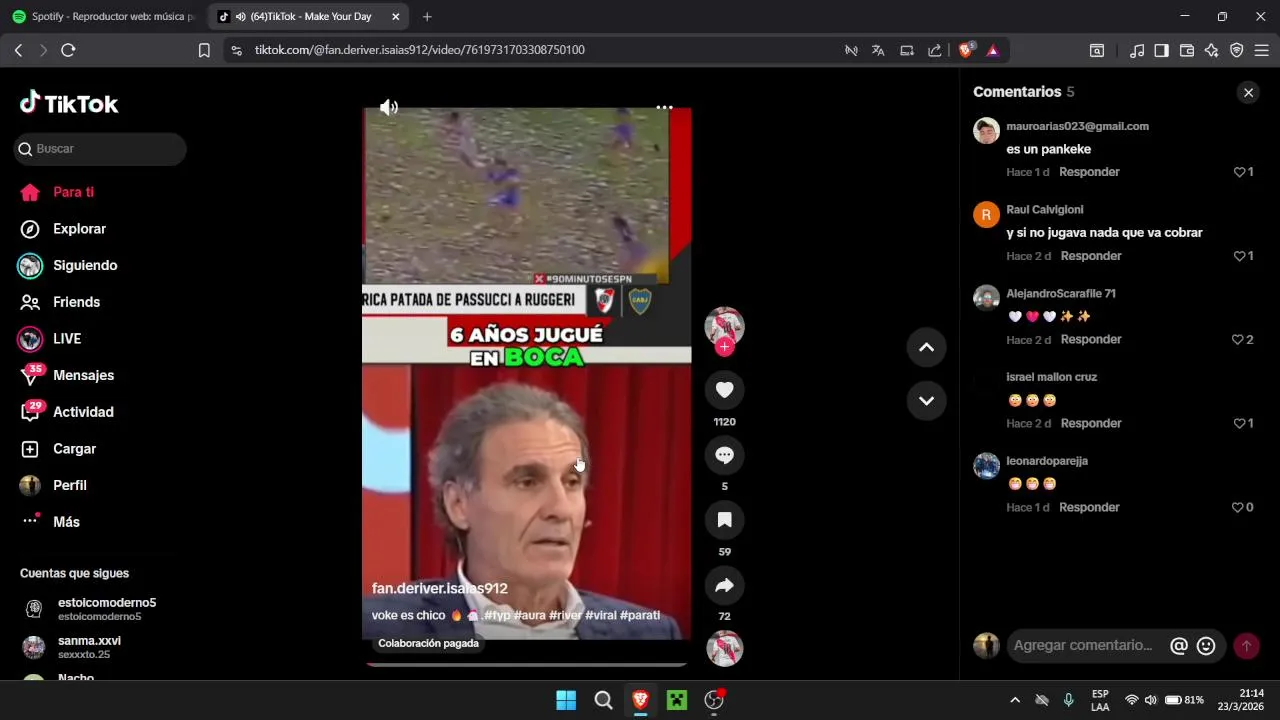Insert mention with the @ icon

tap(1179, 646)
